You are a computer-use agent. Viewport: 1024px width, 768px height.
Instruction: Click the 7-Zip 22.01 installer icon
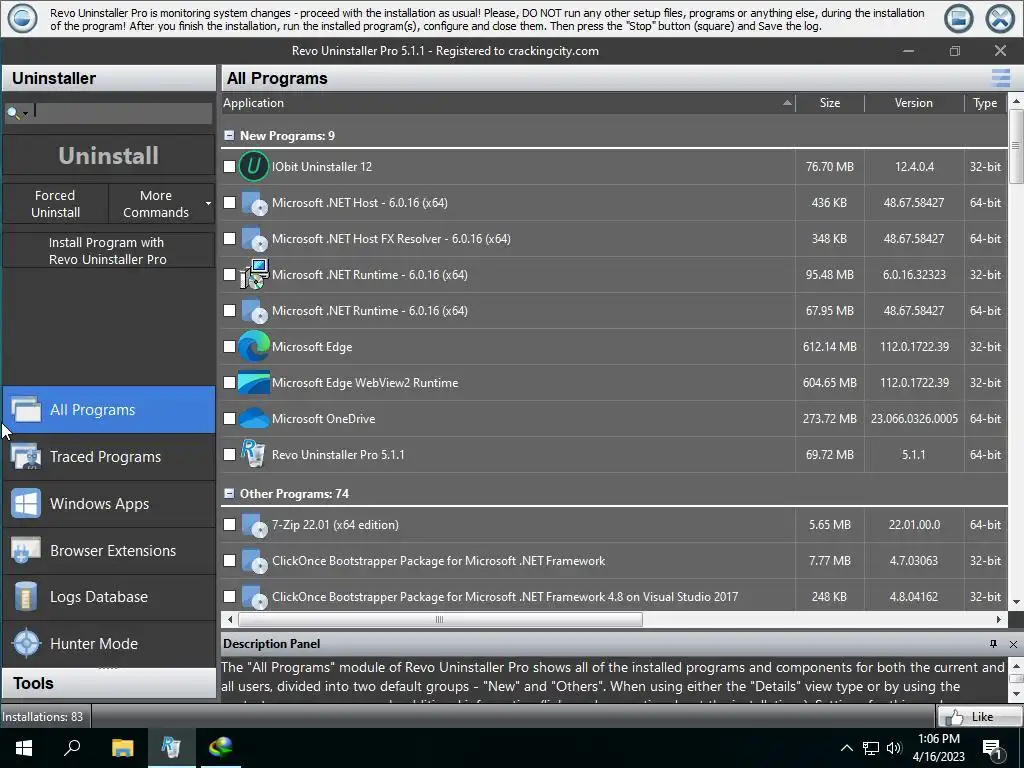pos(254,525)
